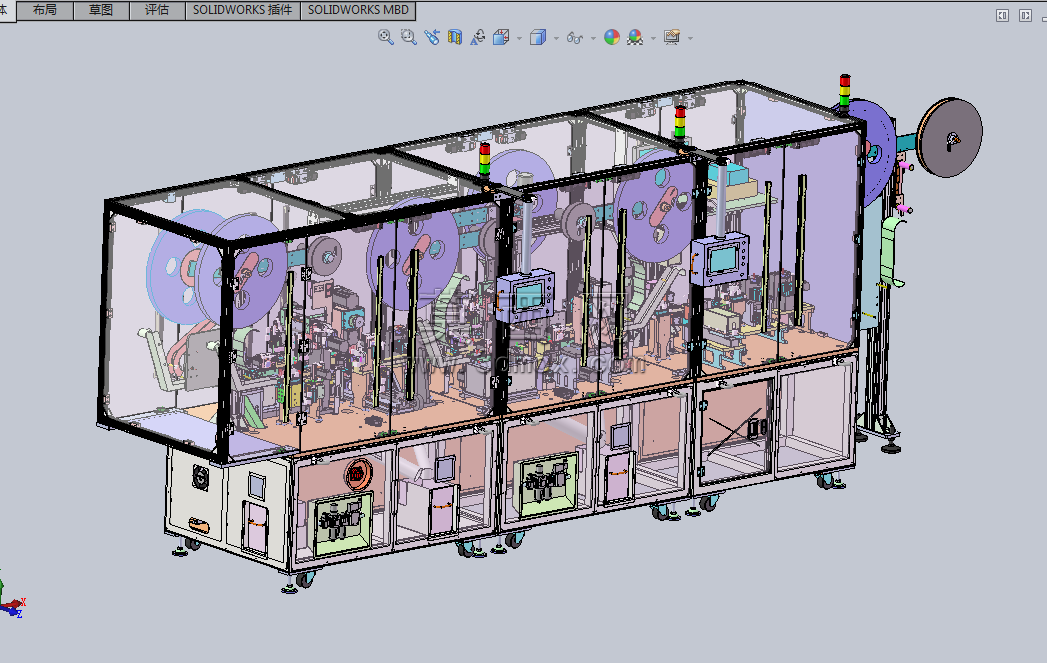This screenshot has width=1047, height=663.
Task: Click the Edit Appearance color ball
Action: (612, 37)
